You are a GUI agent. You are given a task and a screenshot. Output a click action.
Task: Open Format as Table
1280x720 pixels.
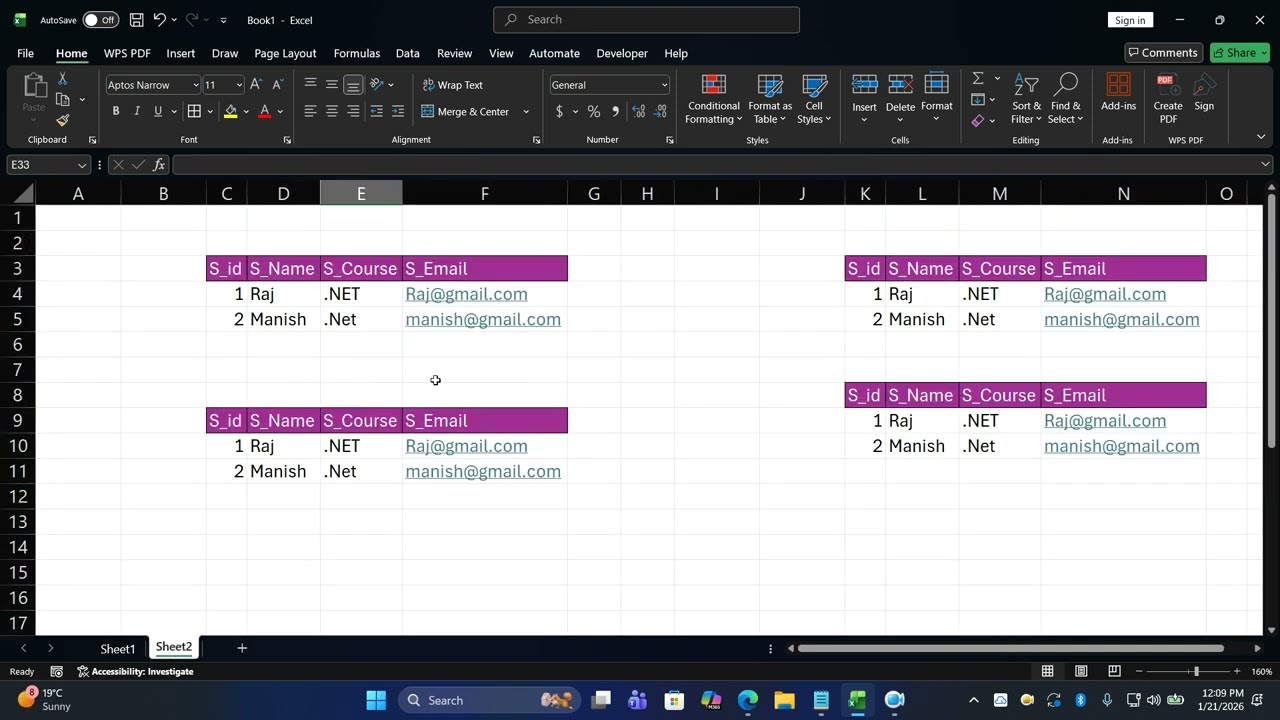point(770,99)
